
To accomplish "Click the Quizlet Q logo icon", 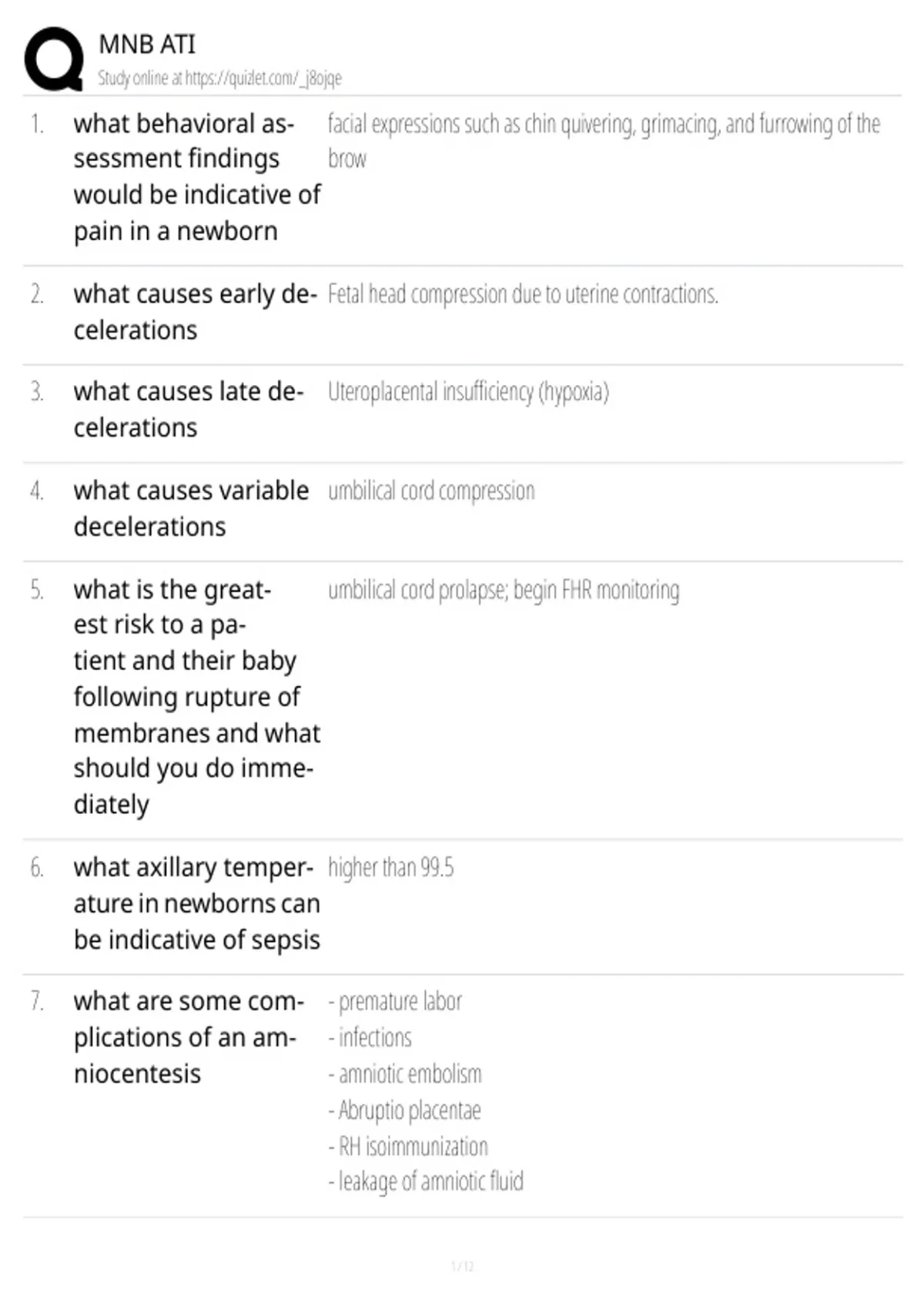I will (x=54, y=59).
